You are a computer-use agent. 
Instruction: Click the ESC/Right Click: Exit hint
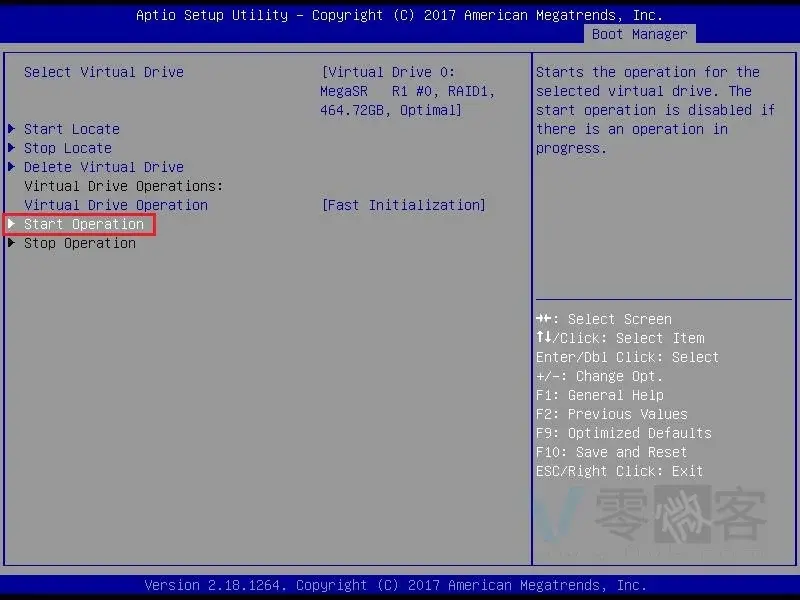619,471
